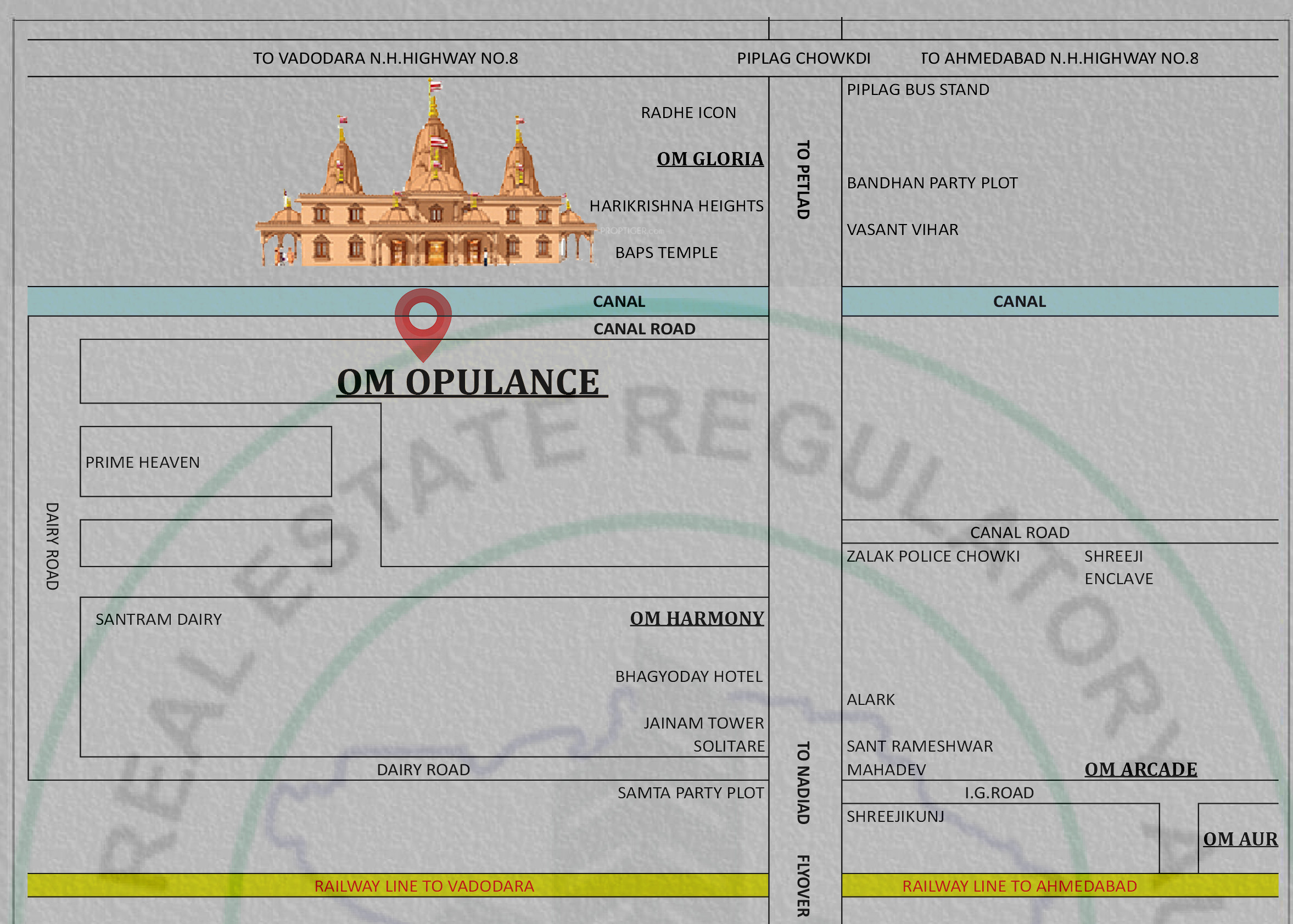Click the BANDHAN PARTY PLOT label
Image resolution: width=1293 pixels, height=924 pixels.
(x=932, y=183)
